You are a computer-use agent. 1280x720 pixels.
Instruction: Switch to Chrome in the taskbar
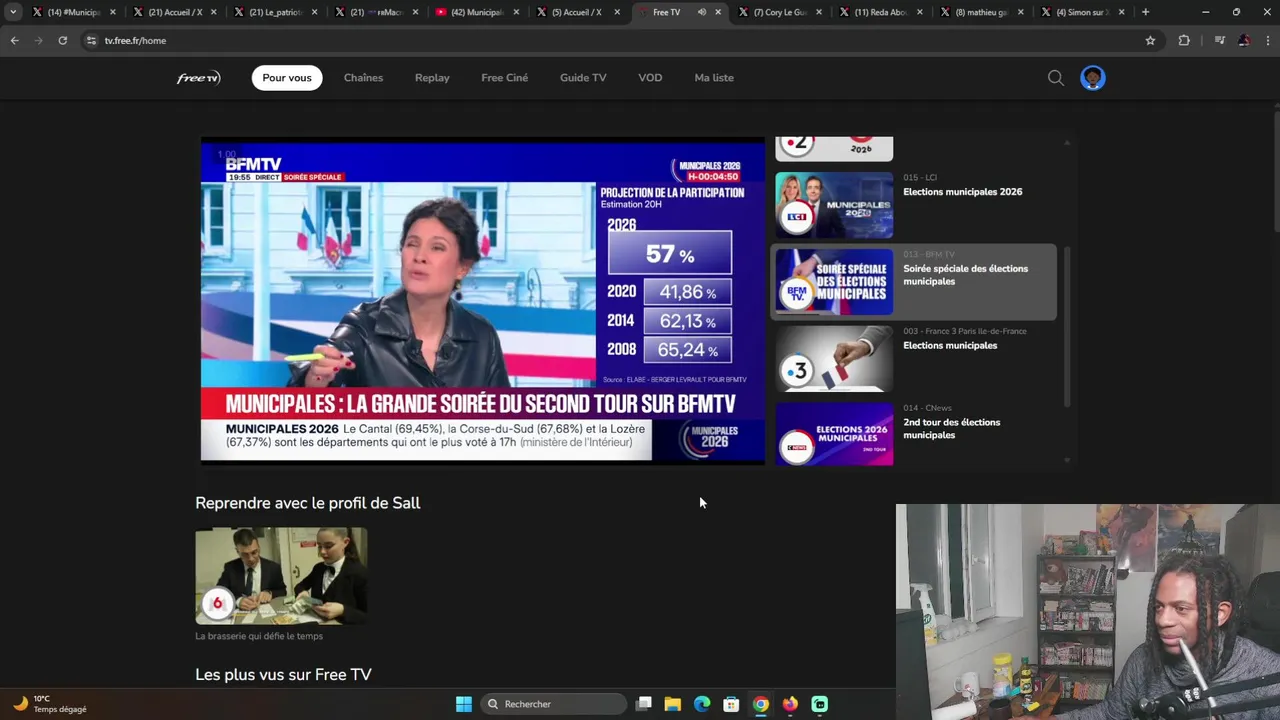pos(761,704)
